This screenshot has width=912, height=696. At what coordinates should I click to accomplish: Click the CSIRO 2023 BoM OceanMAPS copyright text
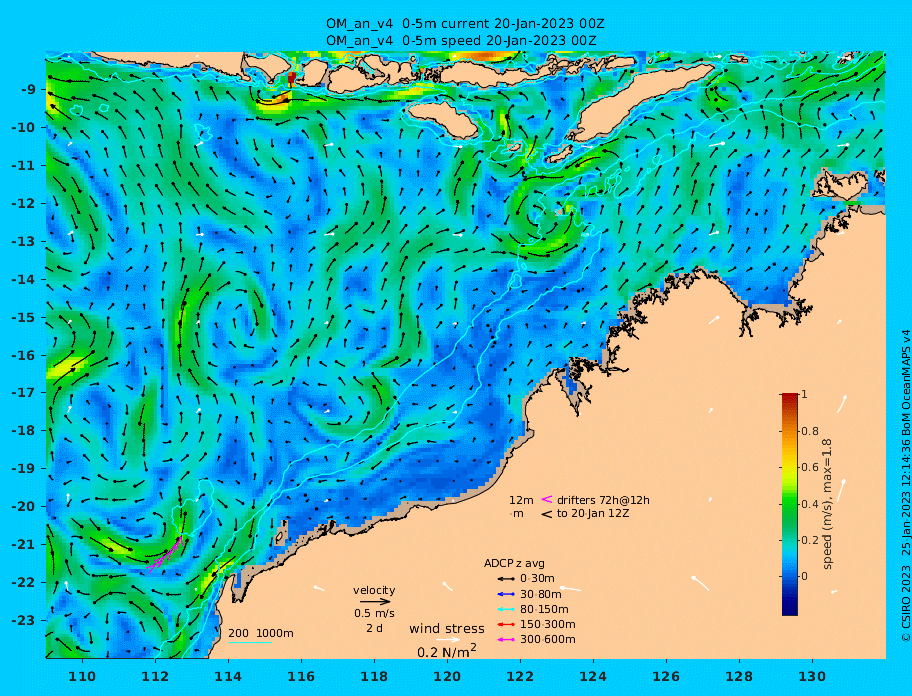pos(905,486)
